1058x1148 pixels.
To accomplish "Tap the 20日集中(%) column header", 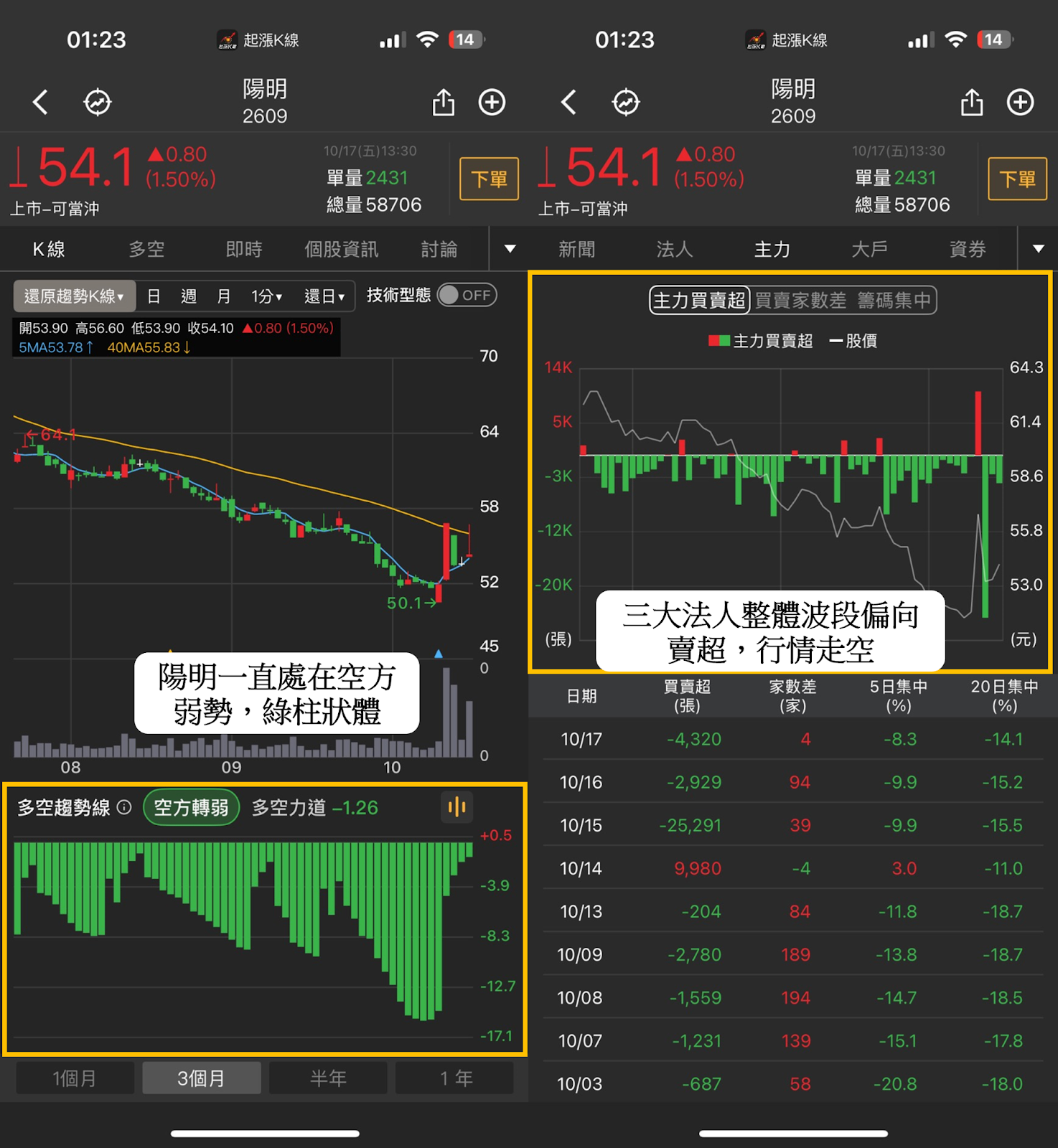I will (1005, 696).
